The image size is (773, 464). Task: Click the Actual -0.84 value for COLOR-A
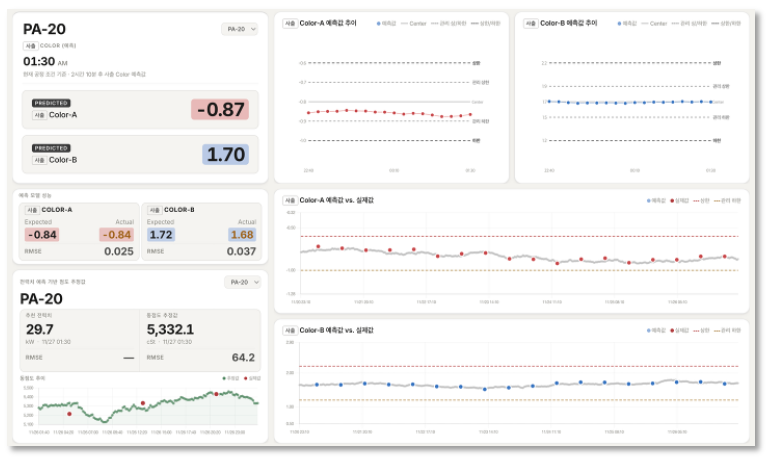117,235
